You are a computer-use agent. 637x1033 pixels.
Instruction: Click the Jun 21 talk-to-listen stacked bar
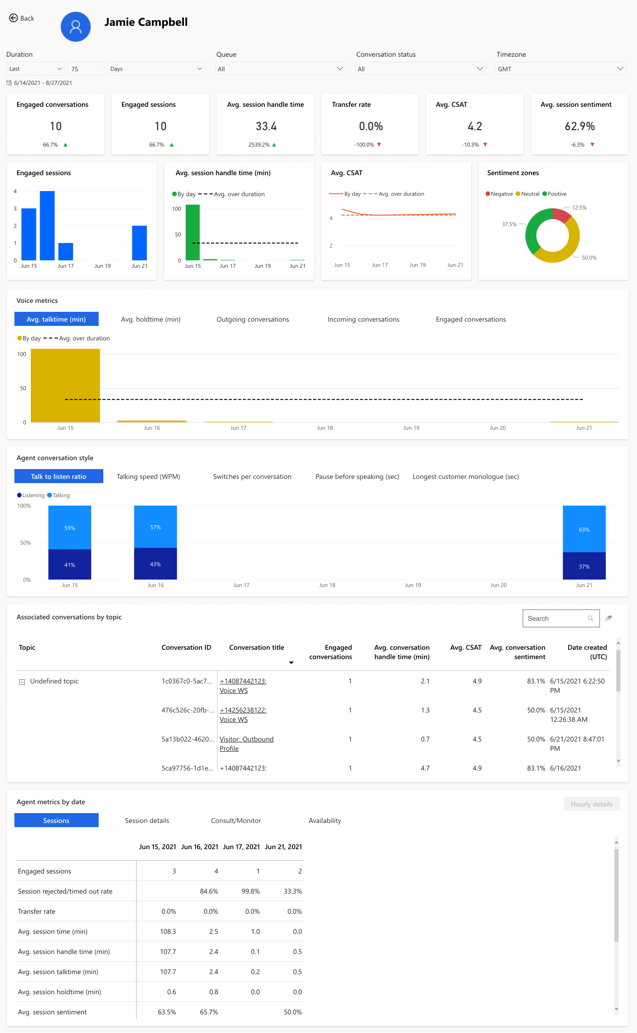tap(584, 542)
